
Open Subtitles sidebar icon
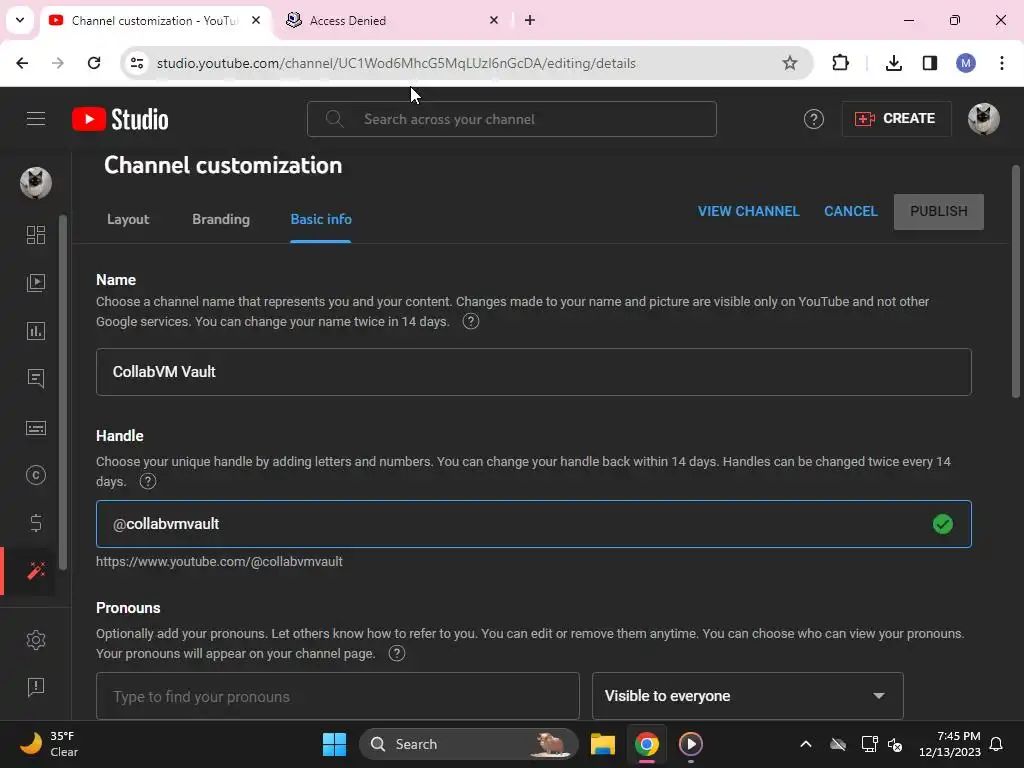click(x=36, y=428)
